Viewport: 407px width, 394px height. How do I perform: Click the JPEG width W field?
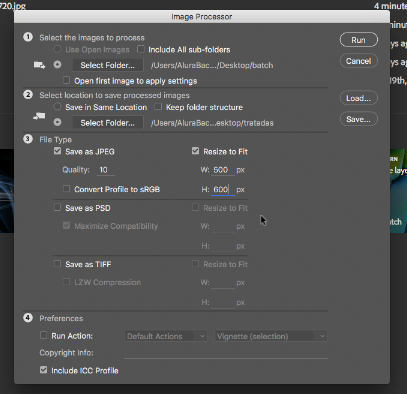pyautogui.click(x=223, y=170)
